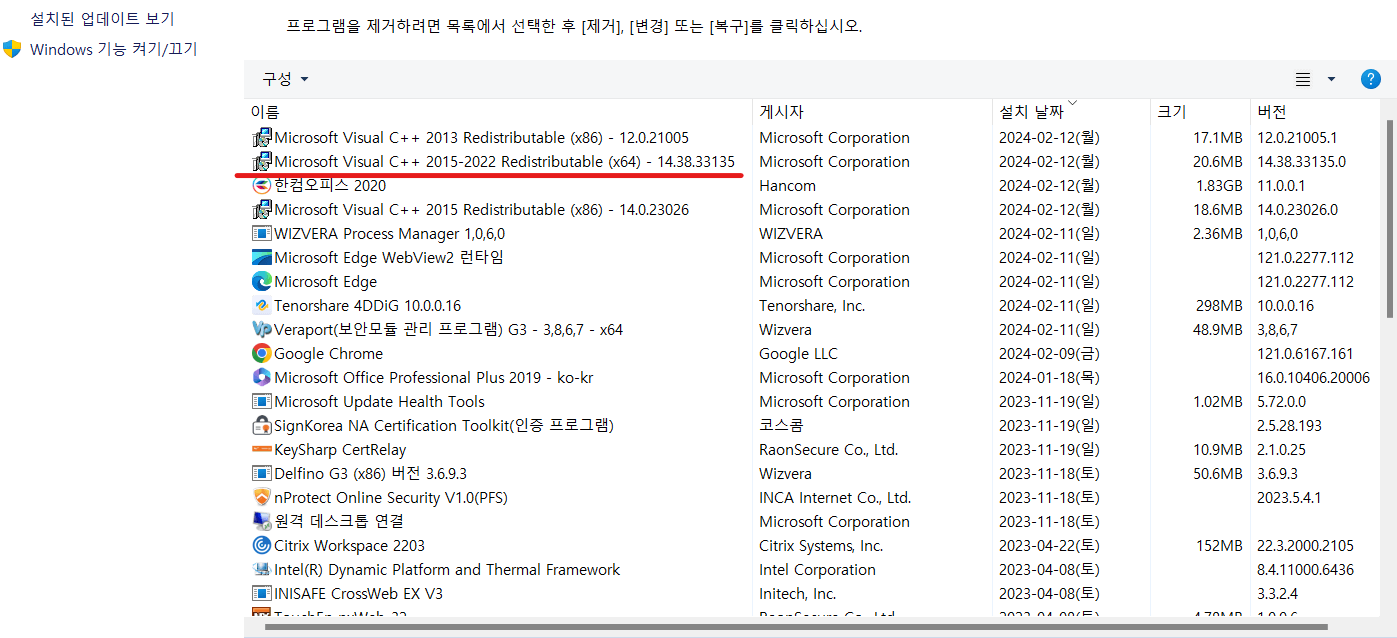Click the Microsoft Edge browser icon
1397x638 pixels.
coord(261,281)
